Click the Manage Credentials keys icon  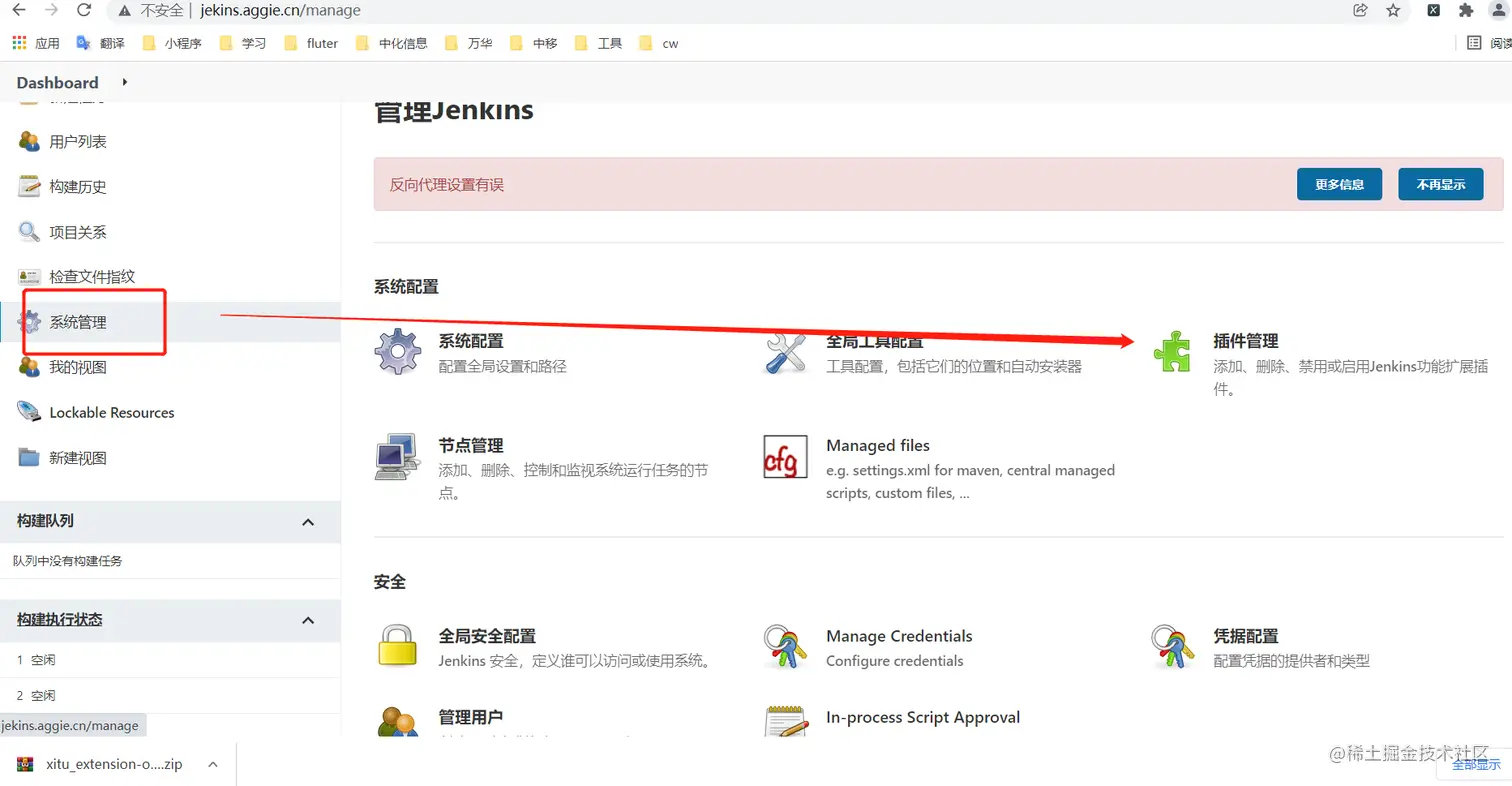click(786, 646)
